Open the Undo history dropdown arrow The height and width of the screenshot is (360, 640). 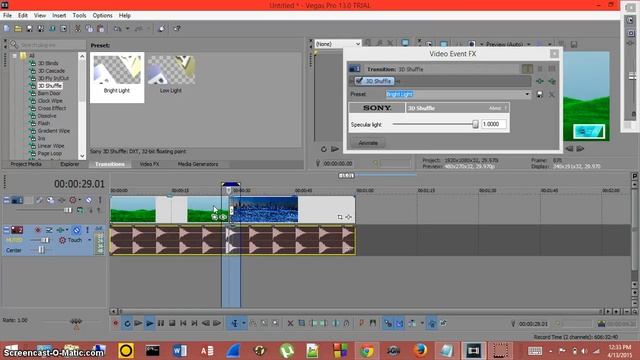pos(127,29)
